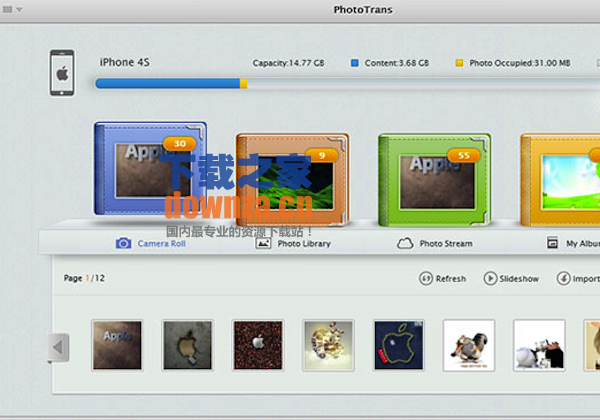Click the iPhone device icon
This screenshot has width=600, height=420.
coord(62,73)
